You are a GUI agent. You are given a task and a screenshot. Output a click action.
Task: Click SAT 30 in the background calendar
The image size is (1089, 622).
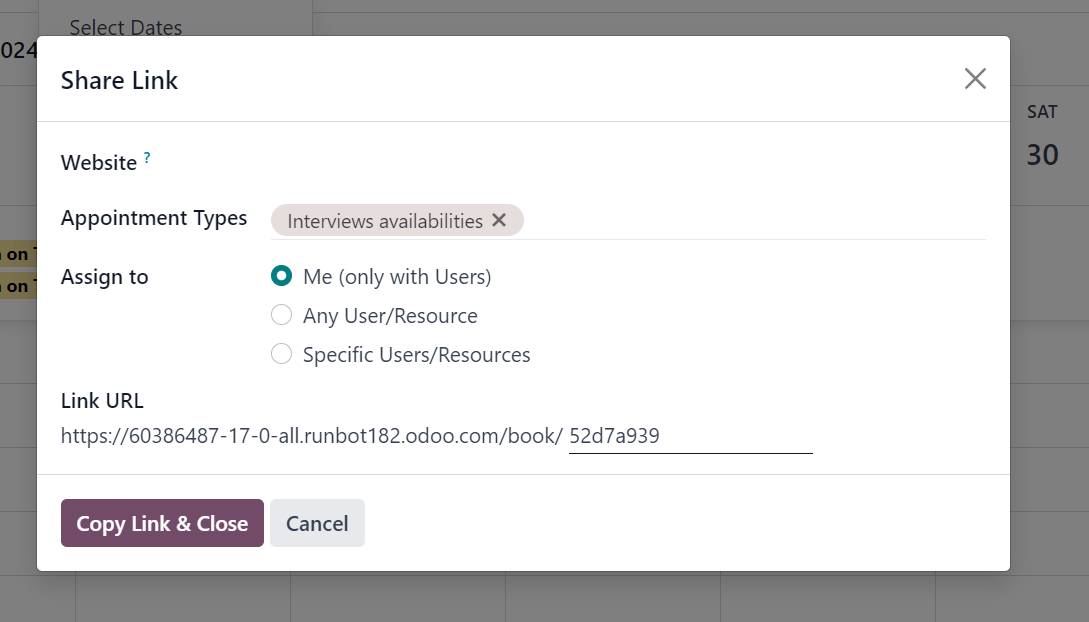pyautogui.click(x=1042, y=137)
